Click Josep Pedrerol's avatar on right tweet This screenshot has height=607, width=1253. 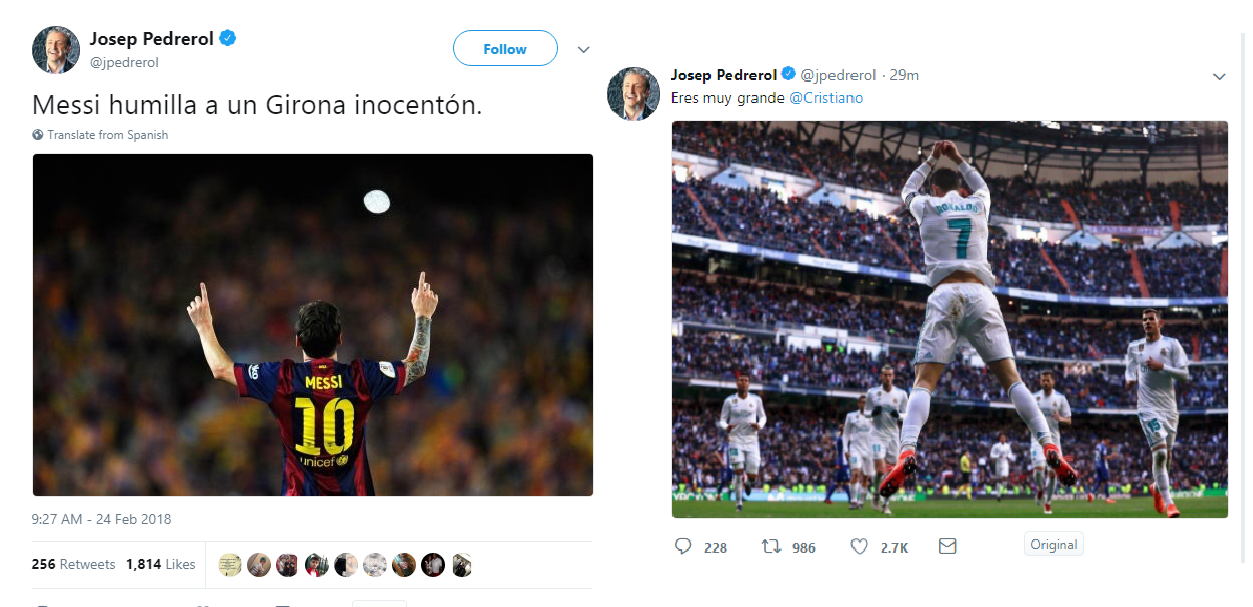633,94
